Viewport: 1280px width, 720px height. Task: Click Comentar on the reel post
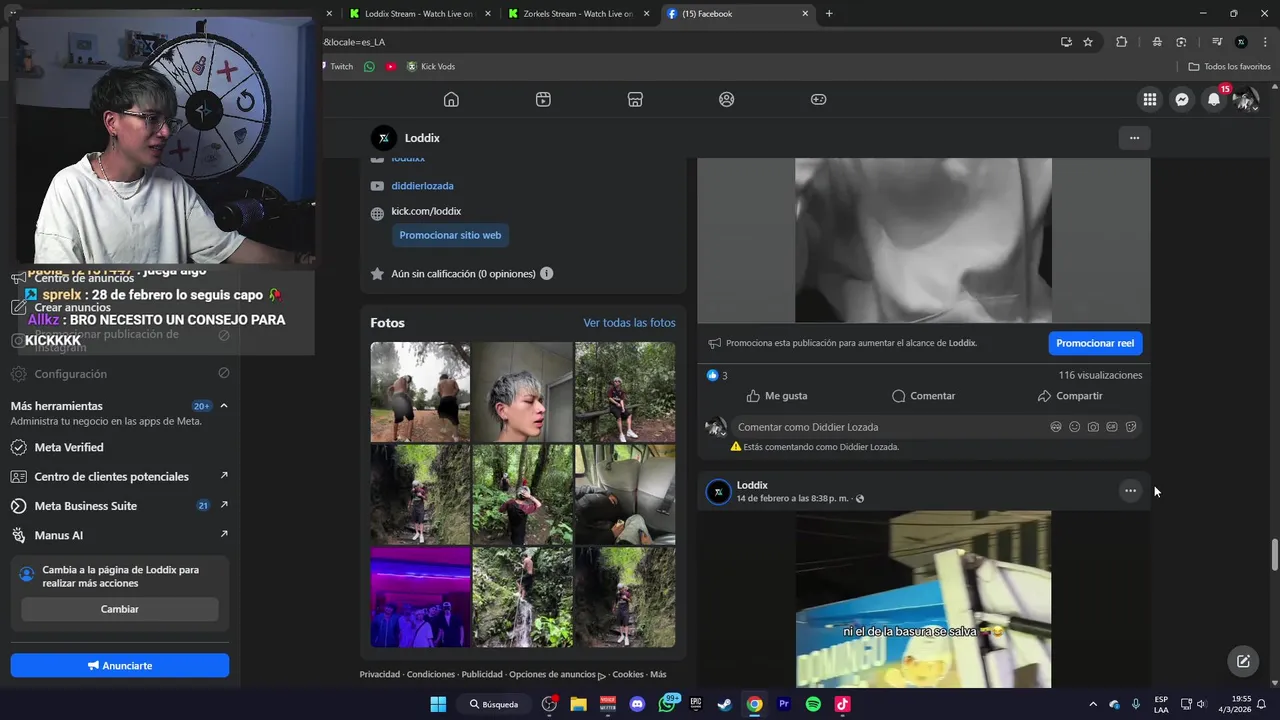tap(923, 396)
